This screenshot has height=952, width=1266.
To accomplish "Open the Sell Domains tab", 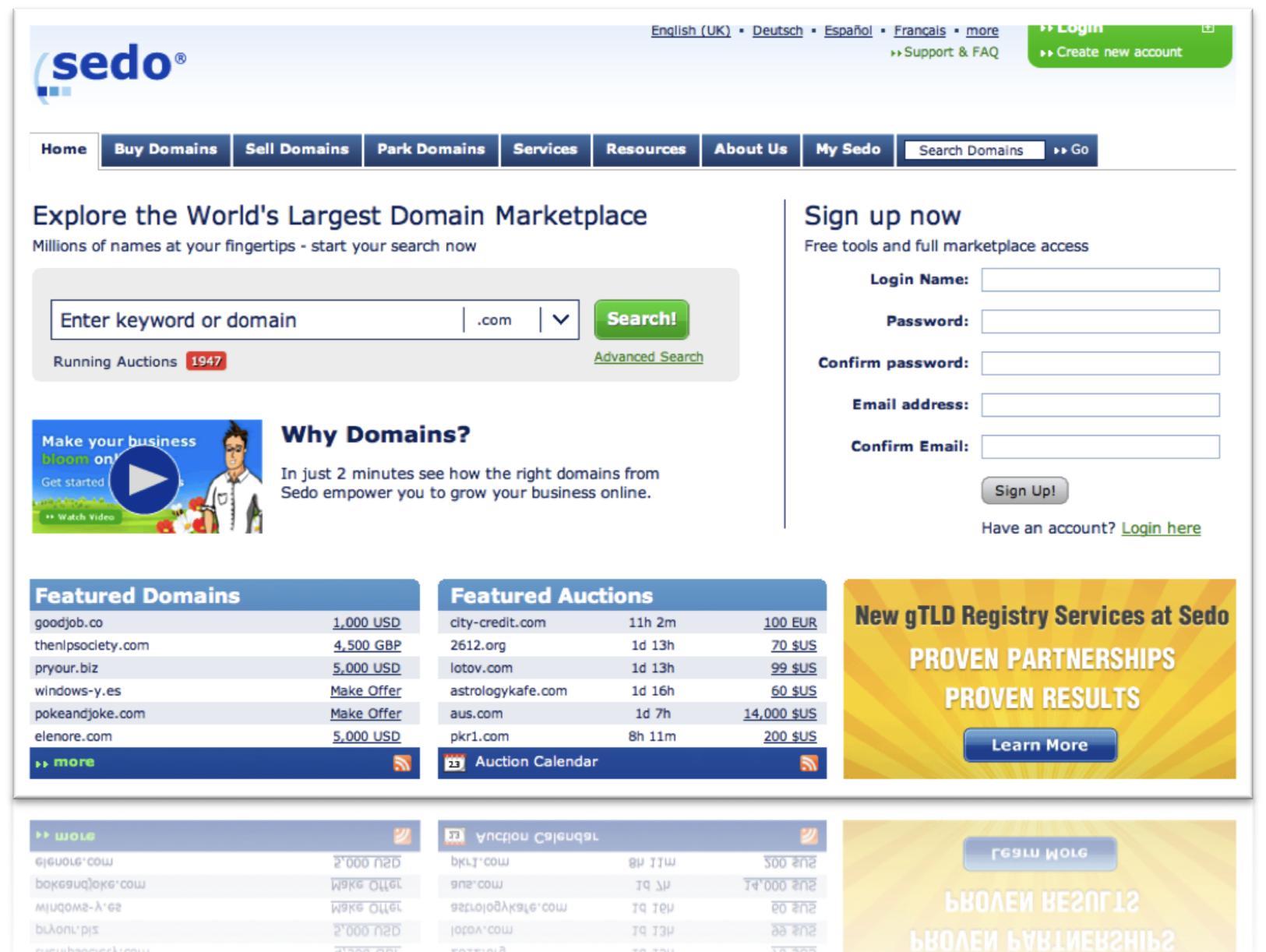I will 298,150.
